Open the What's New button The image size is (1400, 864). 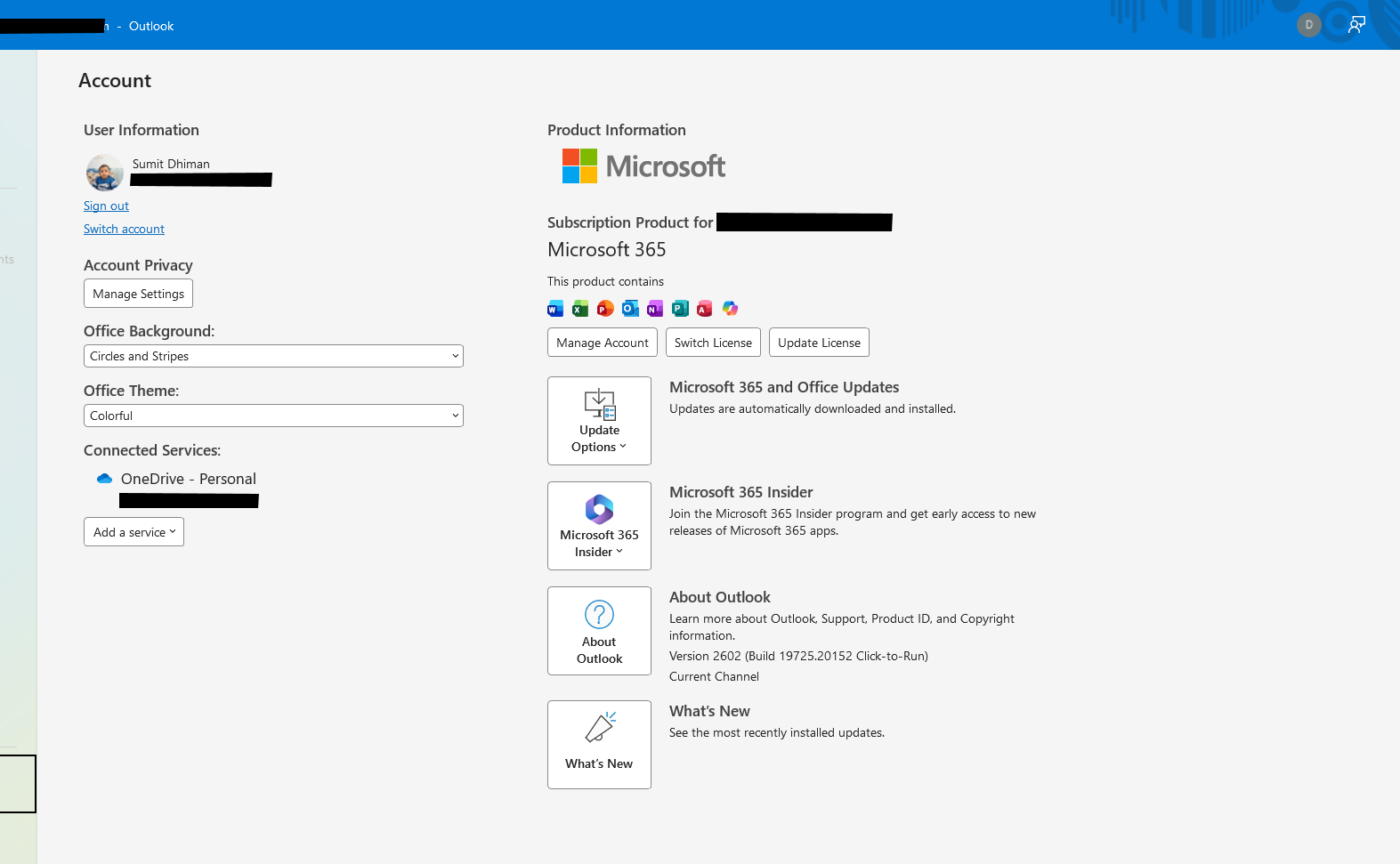coord(599,745)
